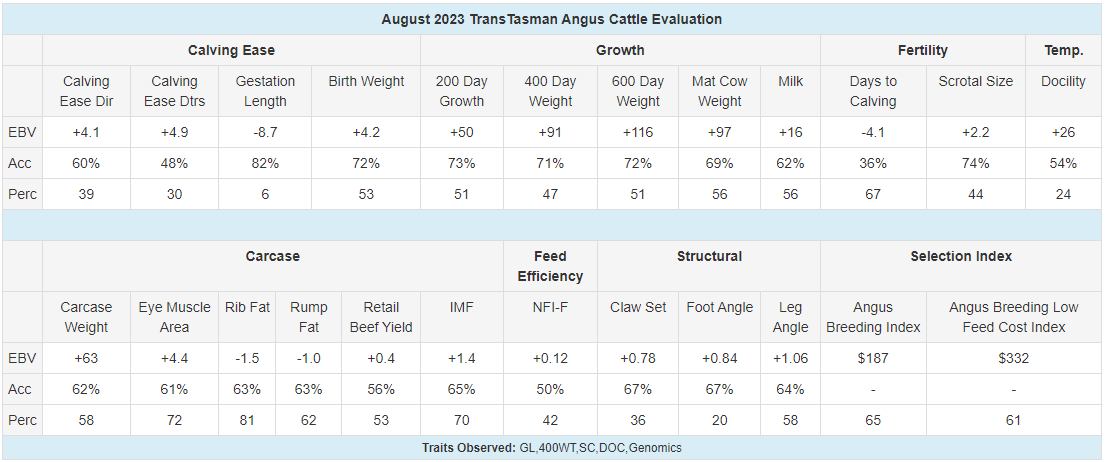
Task: Select the Days to Calving header
Action: [873, 91]
